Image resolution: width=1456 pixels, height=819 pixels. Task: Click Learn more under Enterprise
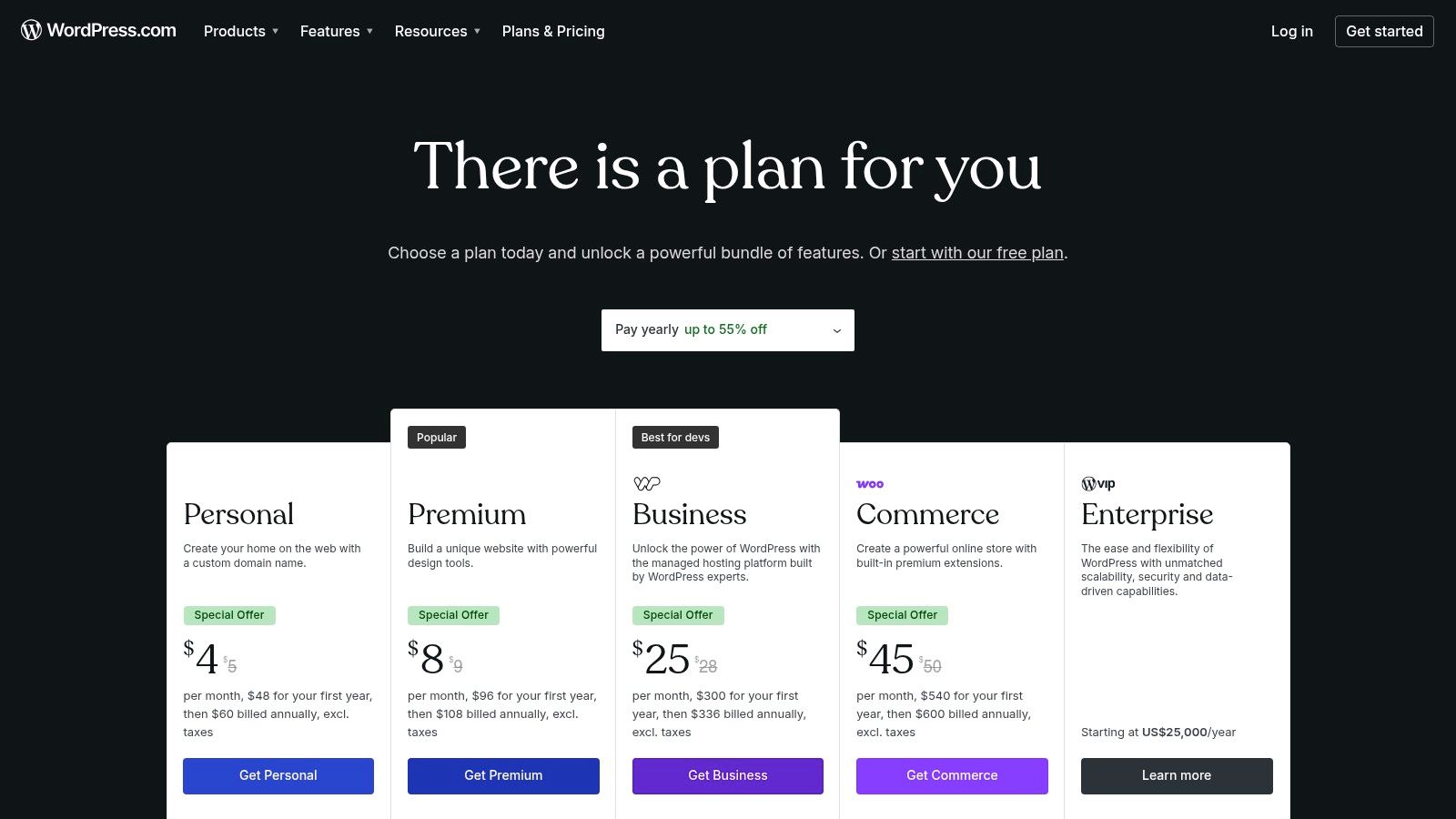click(1176, 775)
